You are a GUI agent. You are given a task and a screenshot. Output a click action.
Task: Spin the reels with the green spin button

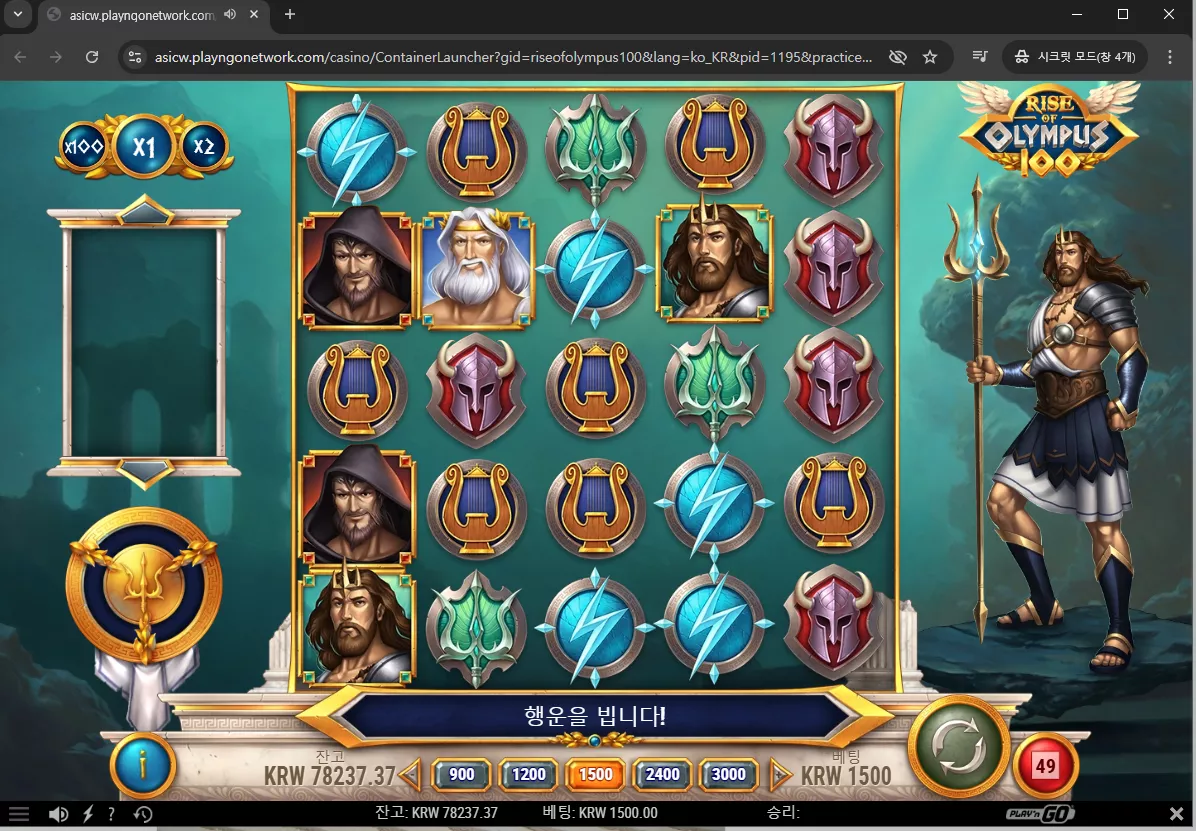[959, 747]
